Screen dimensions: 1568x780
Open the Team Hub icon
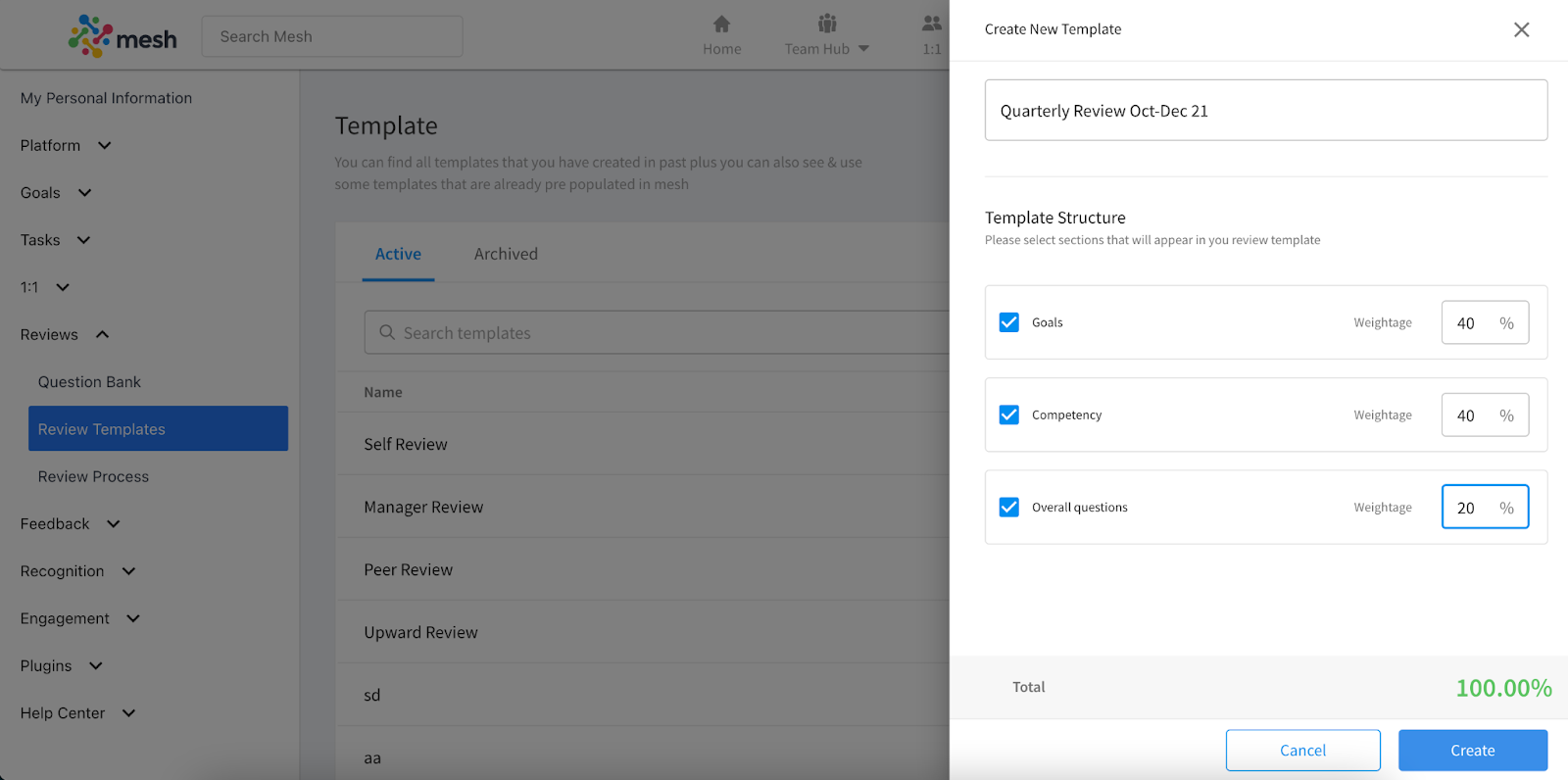(827, 24)
